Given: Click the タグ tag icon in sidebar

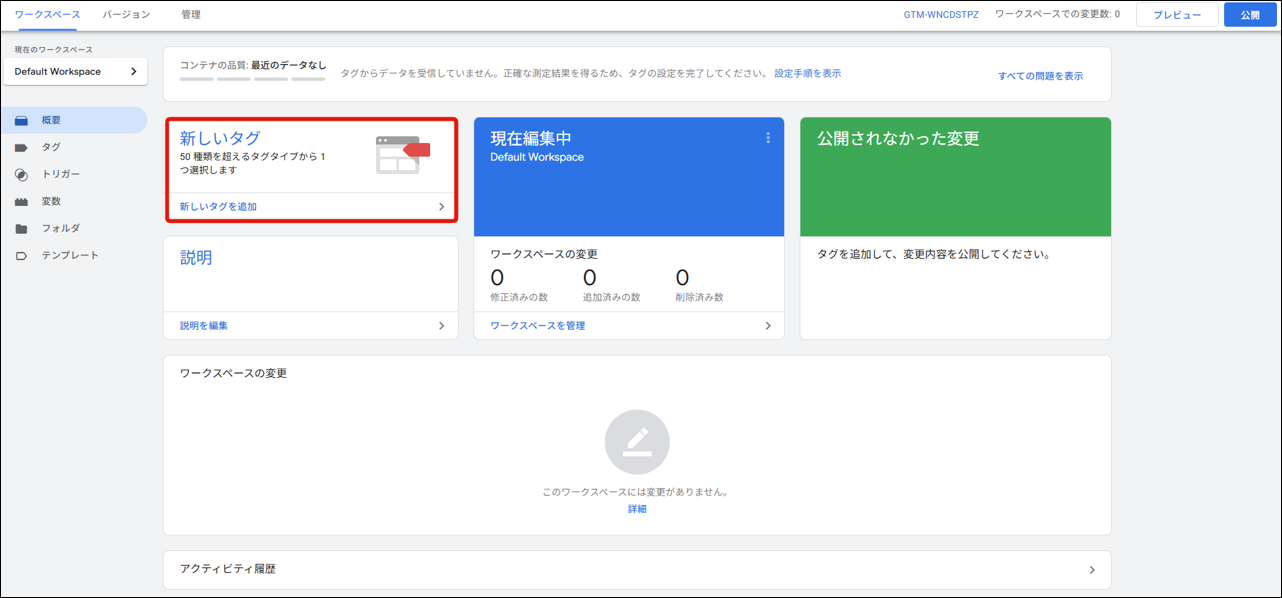Looking at the screenshot, I should coord(22,147).
